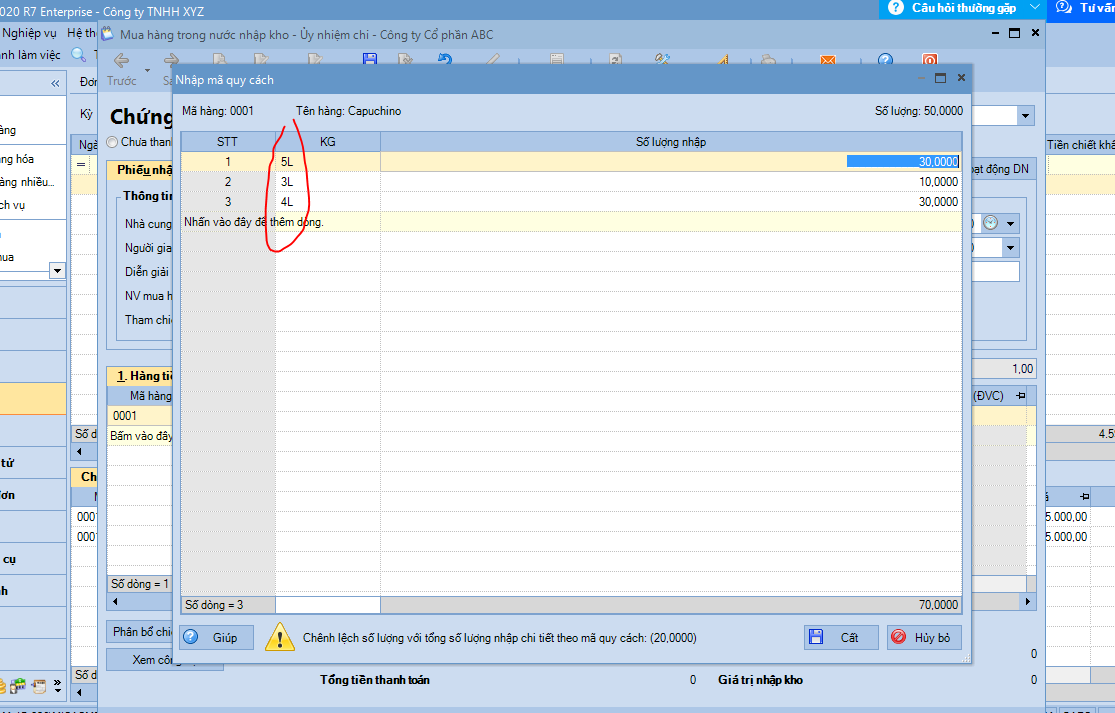Screen dimensions: 1115x713
Task: Click the Trước back arrow in toolbar
Action: coord(122,63)
